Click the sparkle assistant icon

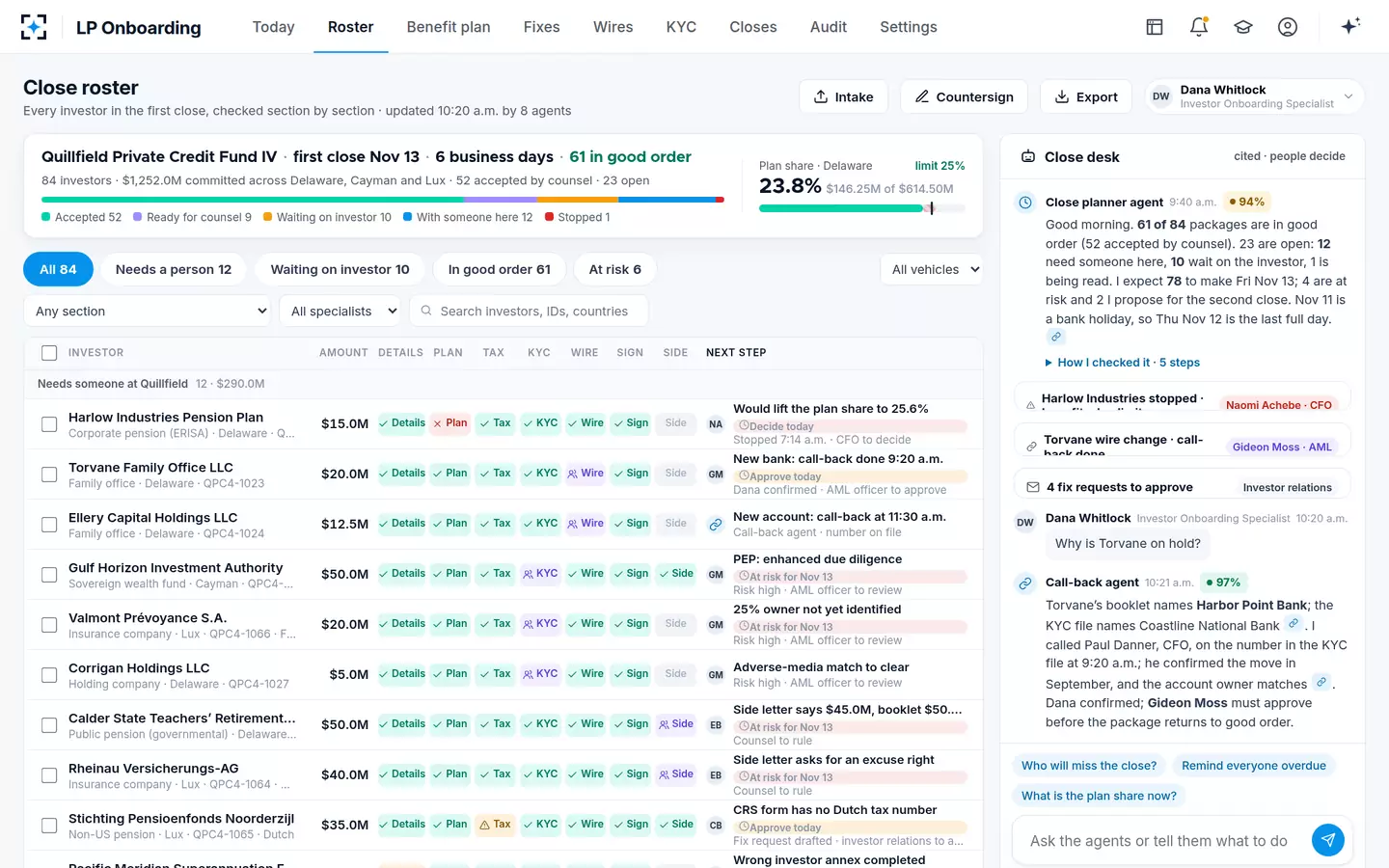point(1350,26)
